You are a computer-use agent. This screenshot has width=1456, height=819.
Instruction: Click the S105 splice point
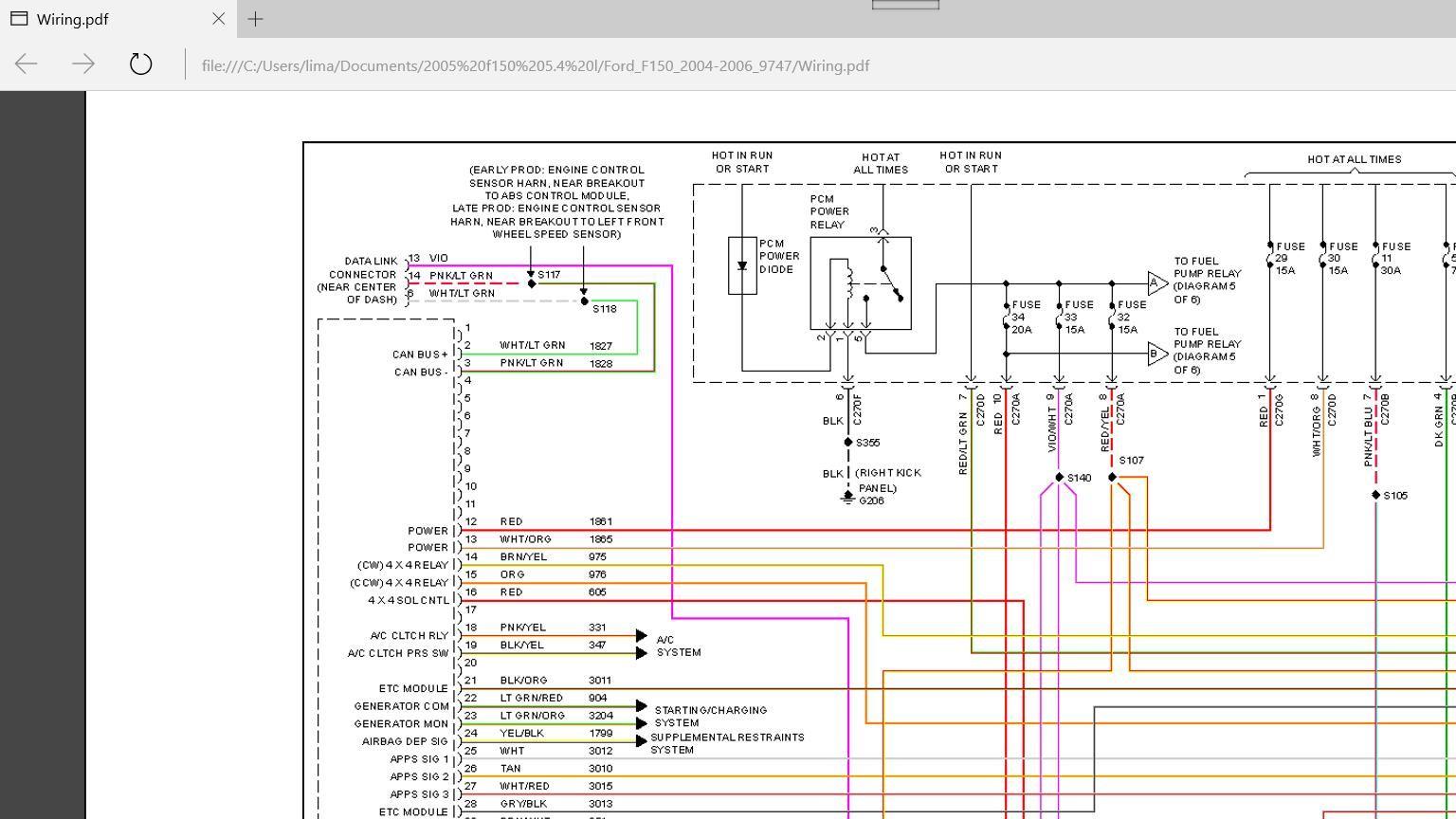[1376, 494]
